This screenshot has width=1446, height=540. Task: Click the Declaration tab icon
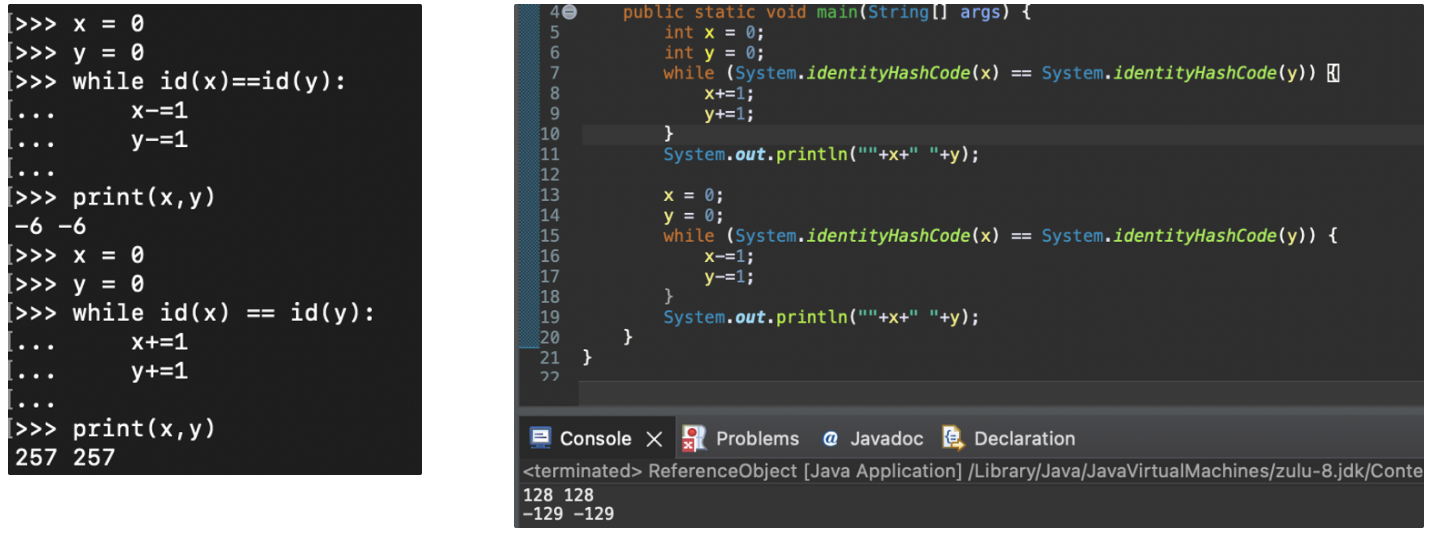coord(953,438)
